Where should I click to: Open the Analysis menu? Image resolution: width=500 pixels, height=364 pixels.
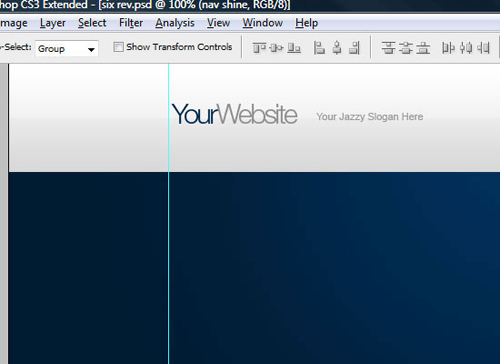tap(175, 23)
